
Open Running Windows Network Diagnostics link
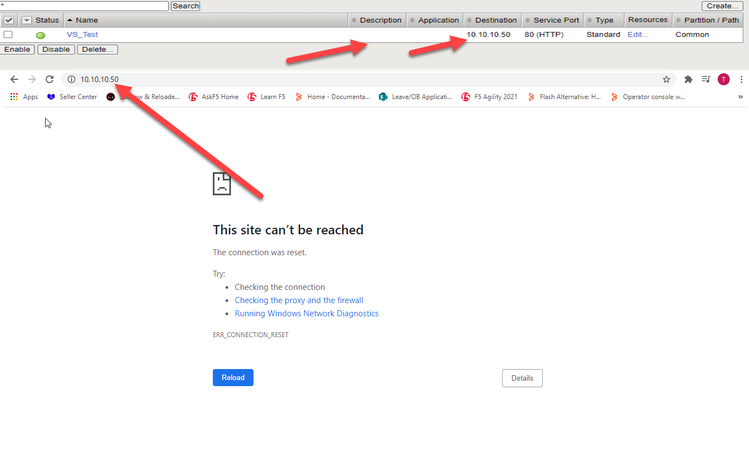point(306,313)
